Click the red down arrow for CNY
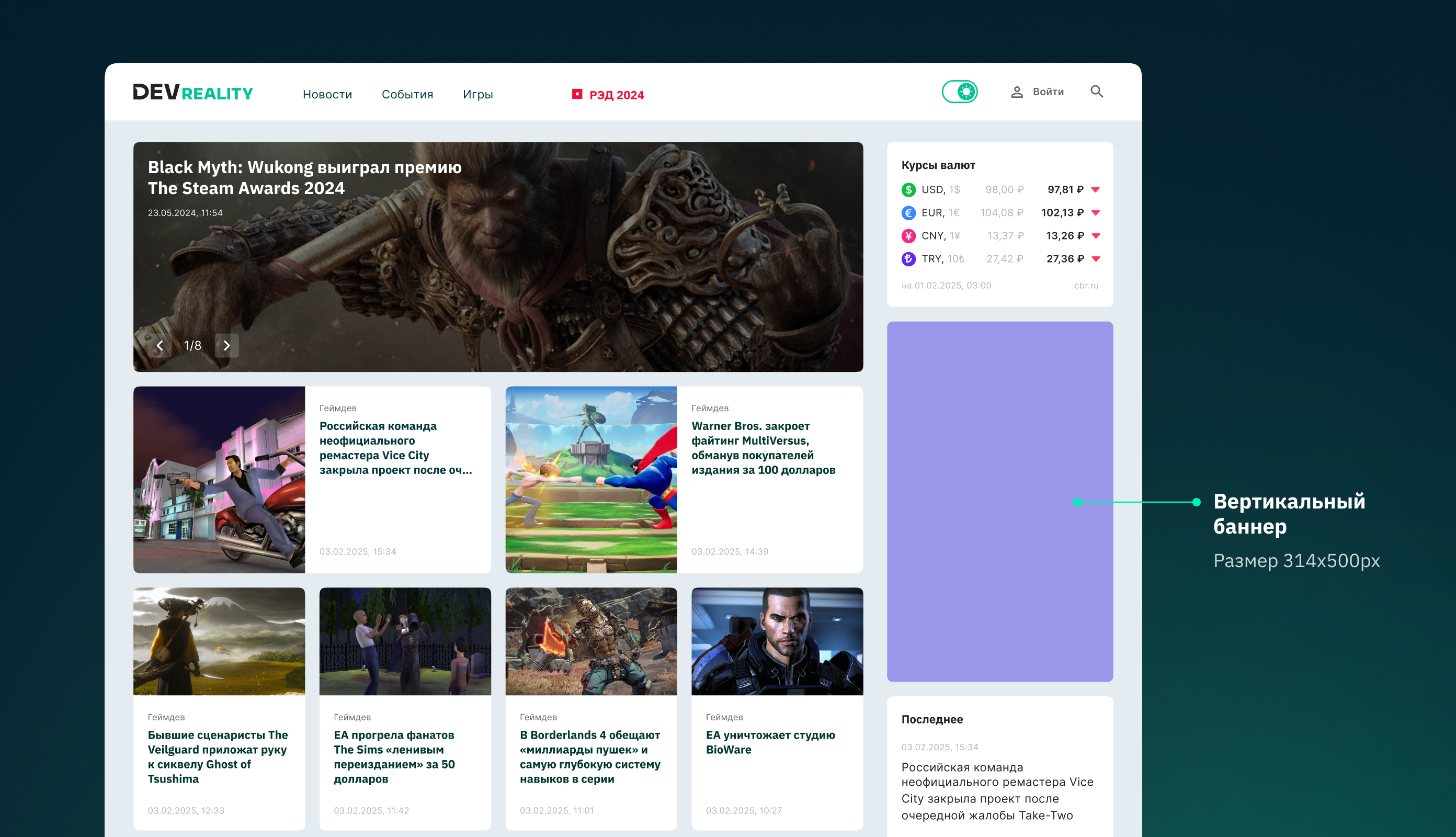The width and height of the screenshot is (1456, 837). tap(1095, 236)
